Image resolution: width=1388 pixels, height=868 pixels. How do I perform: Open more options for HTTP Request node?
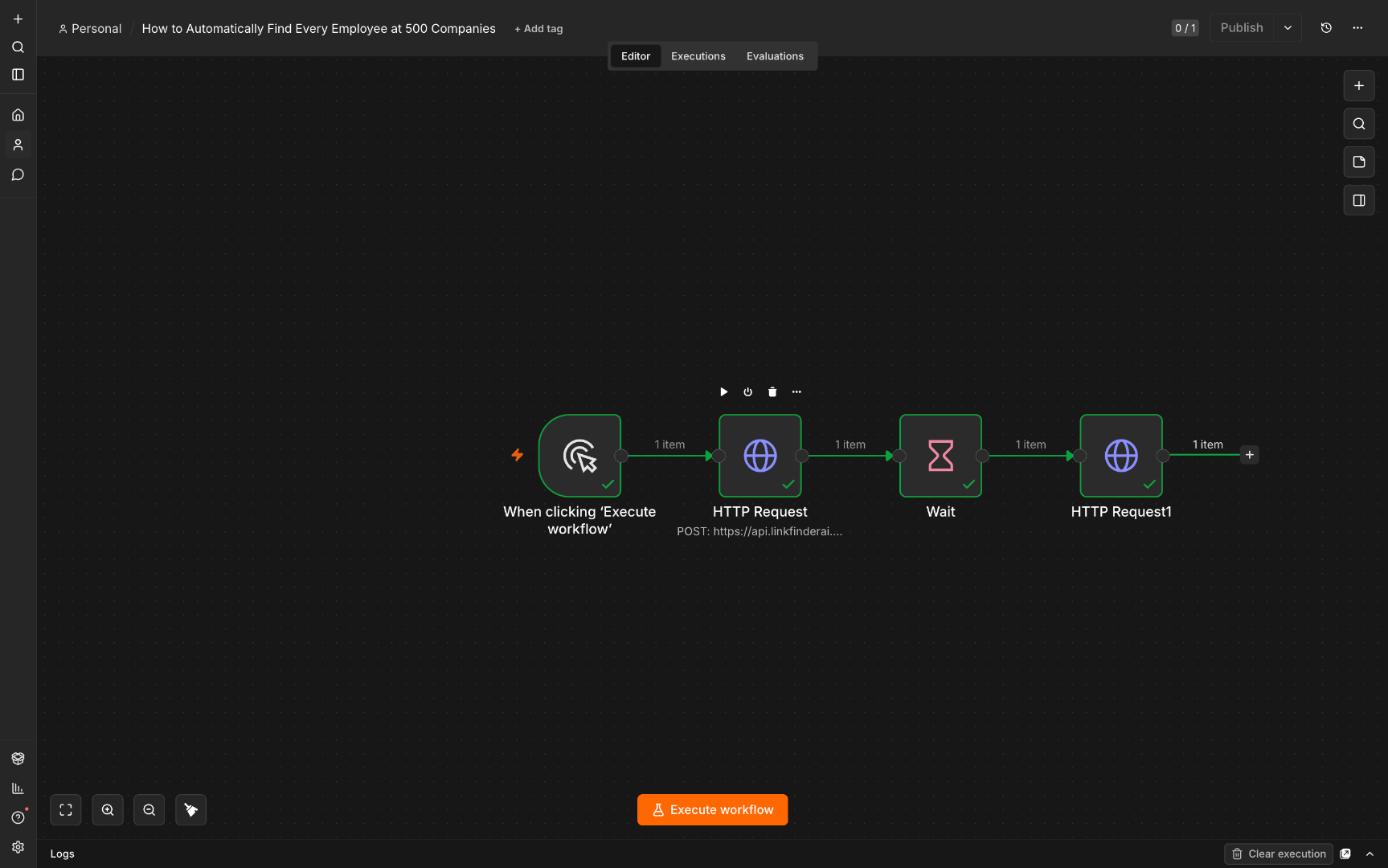coord(796,392)
